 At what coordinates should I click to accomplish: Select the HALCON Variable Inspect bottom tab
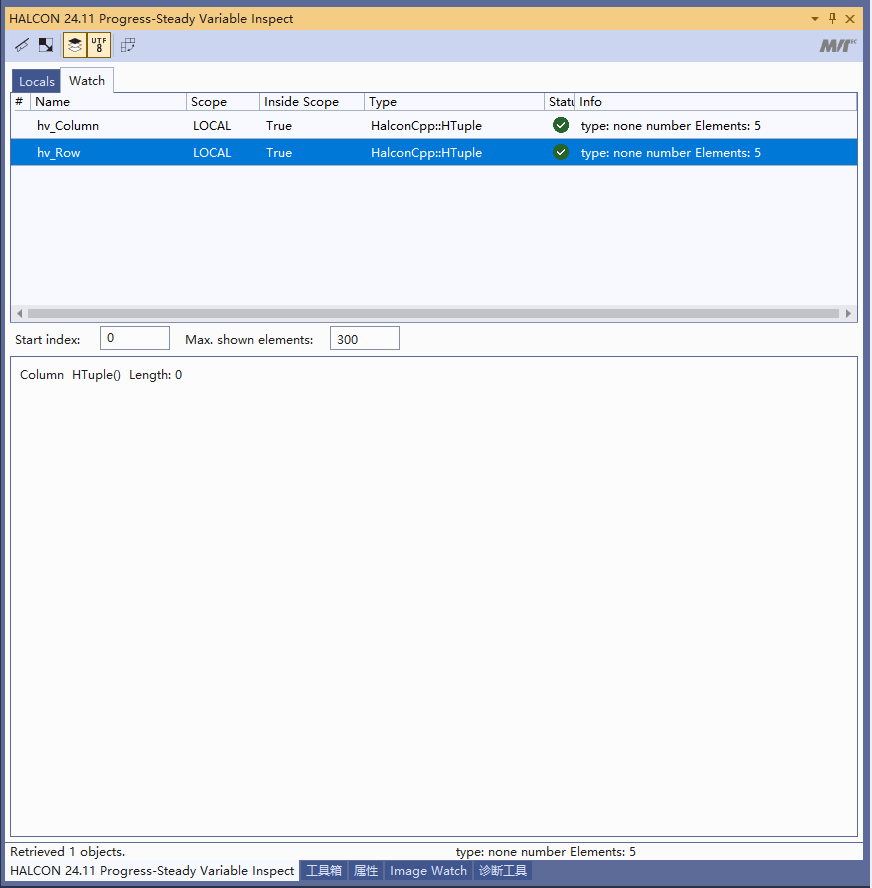click(x=152, y=870)
